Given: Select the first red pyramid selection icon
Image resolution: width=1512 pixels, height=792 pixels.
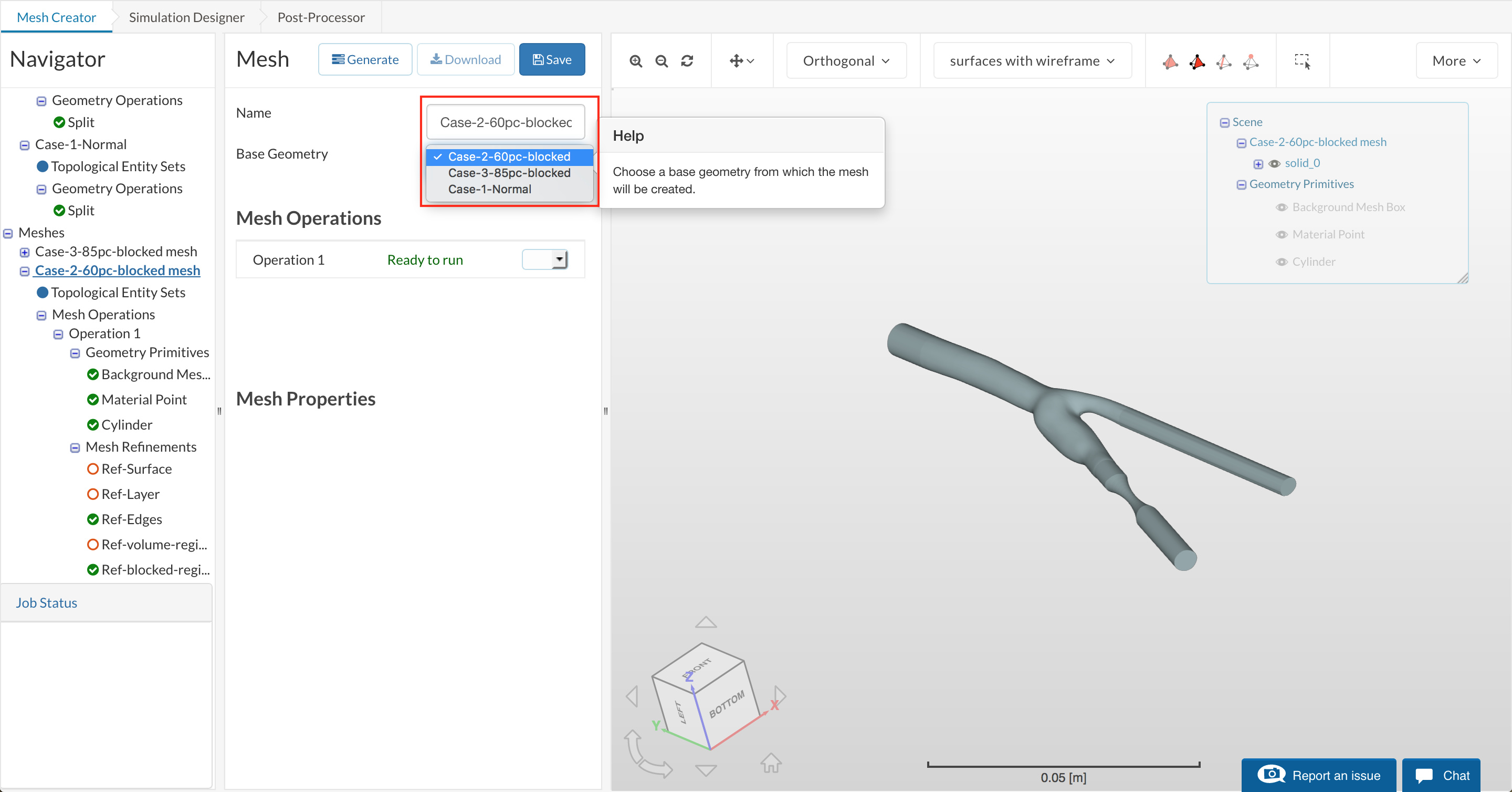Looking at the screenshot, I should click(x=1170, y=61).
